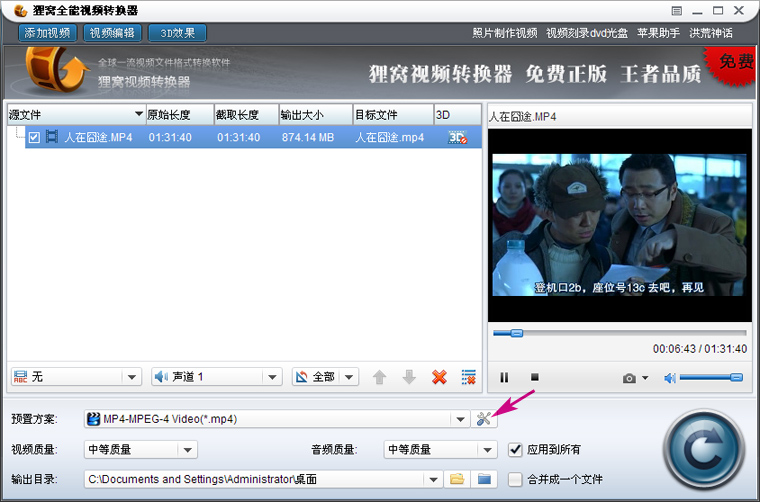Stop the video preview
Screen dimensions: 760x502
[535, 376]
